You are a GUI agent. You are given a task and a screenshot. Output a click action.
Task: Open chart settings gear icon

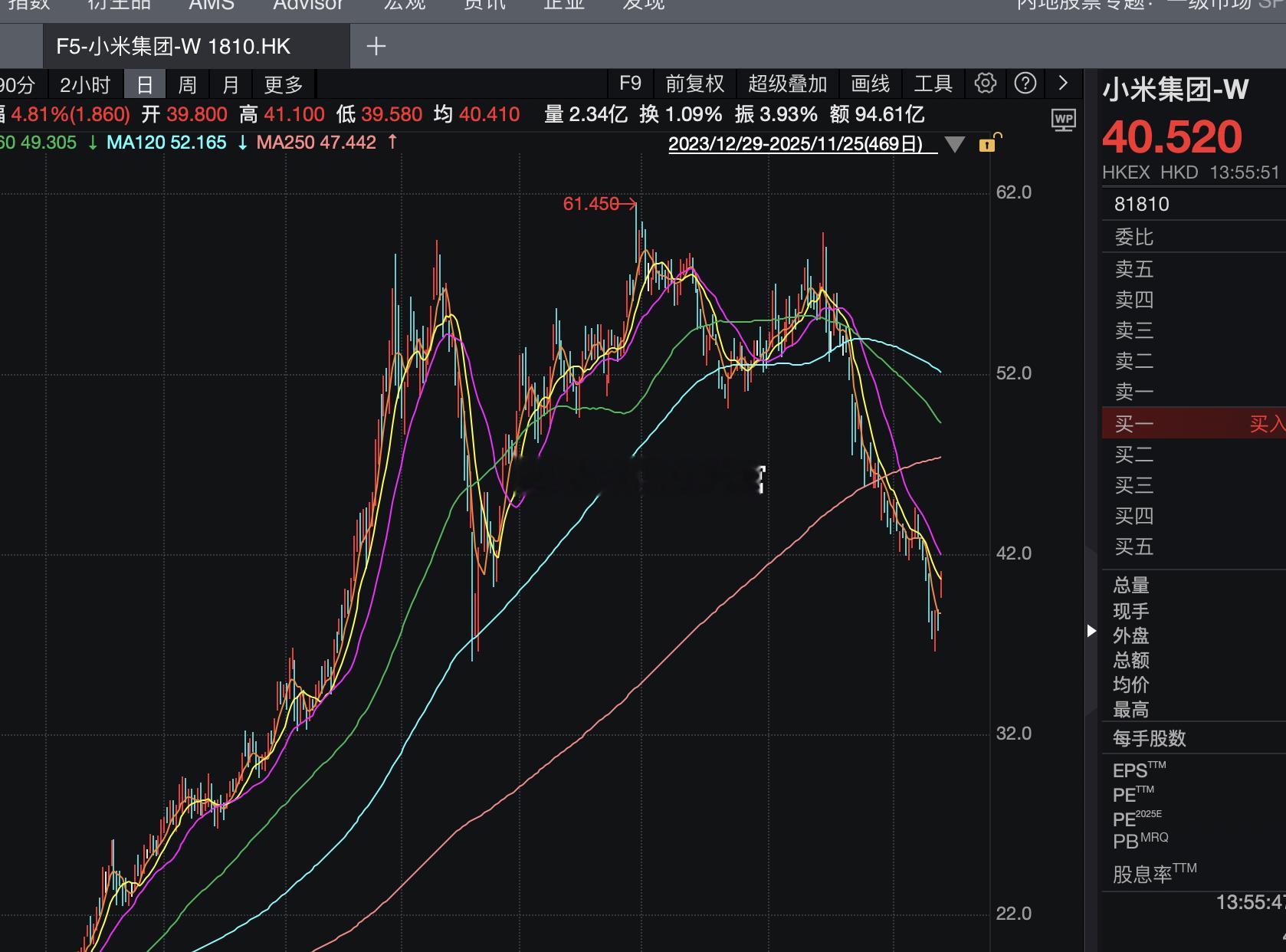tap(986, 83)
